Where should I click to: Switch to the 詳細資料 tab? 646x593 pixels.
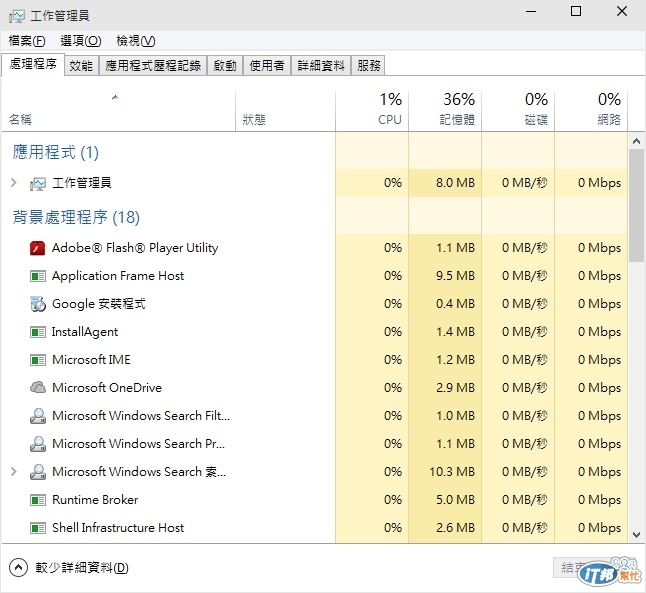[x=321, y=66]
